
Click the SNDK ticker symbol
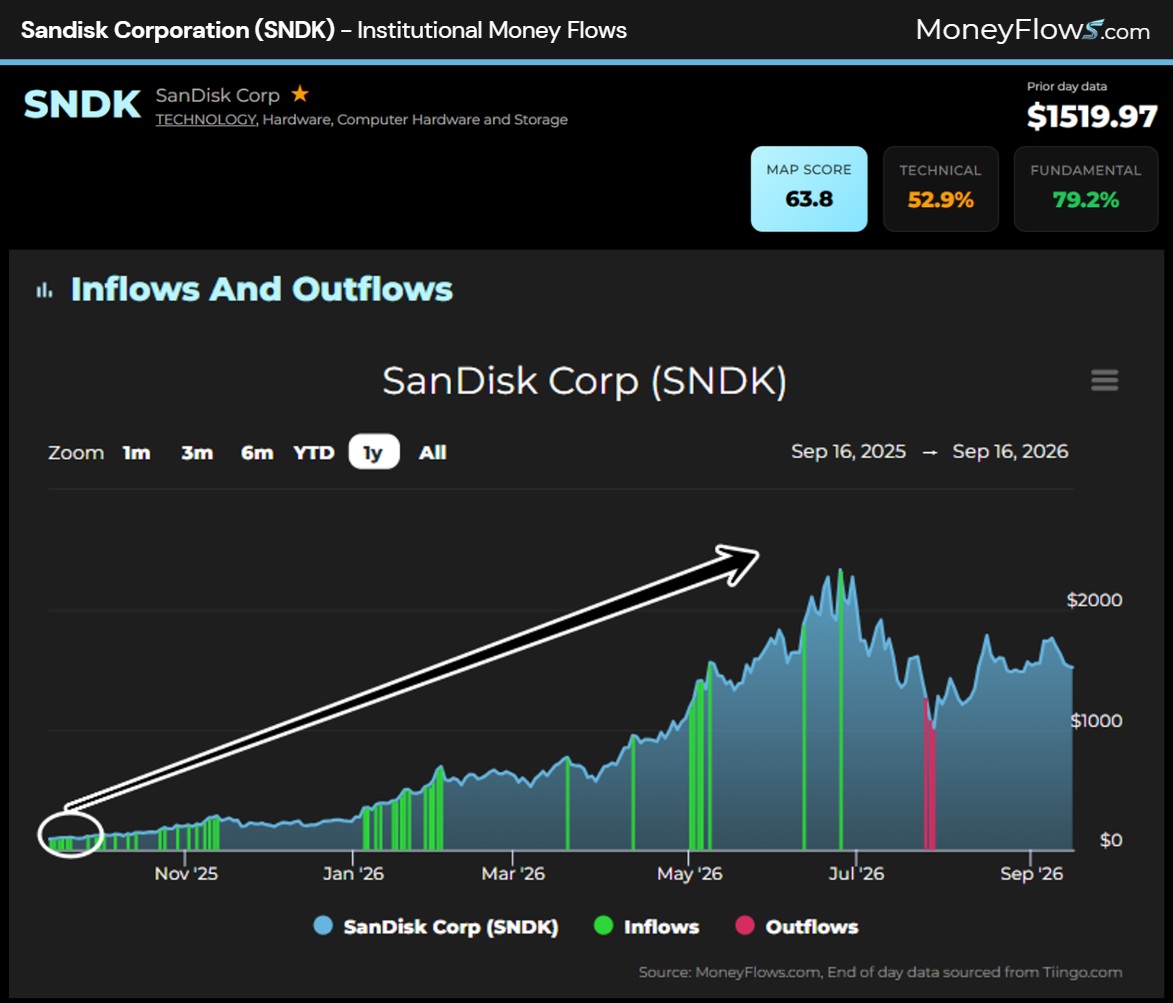(82, 104)
